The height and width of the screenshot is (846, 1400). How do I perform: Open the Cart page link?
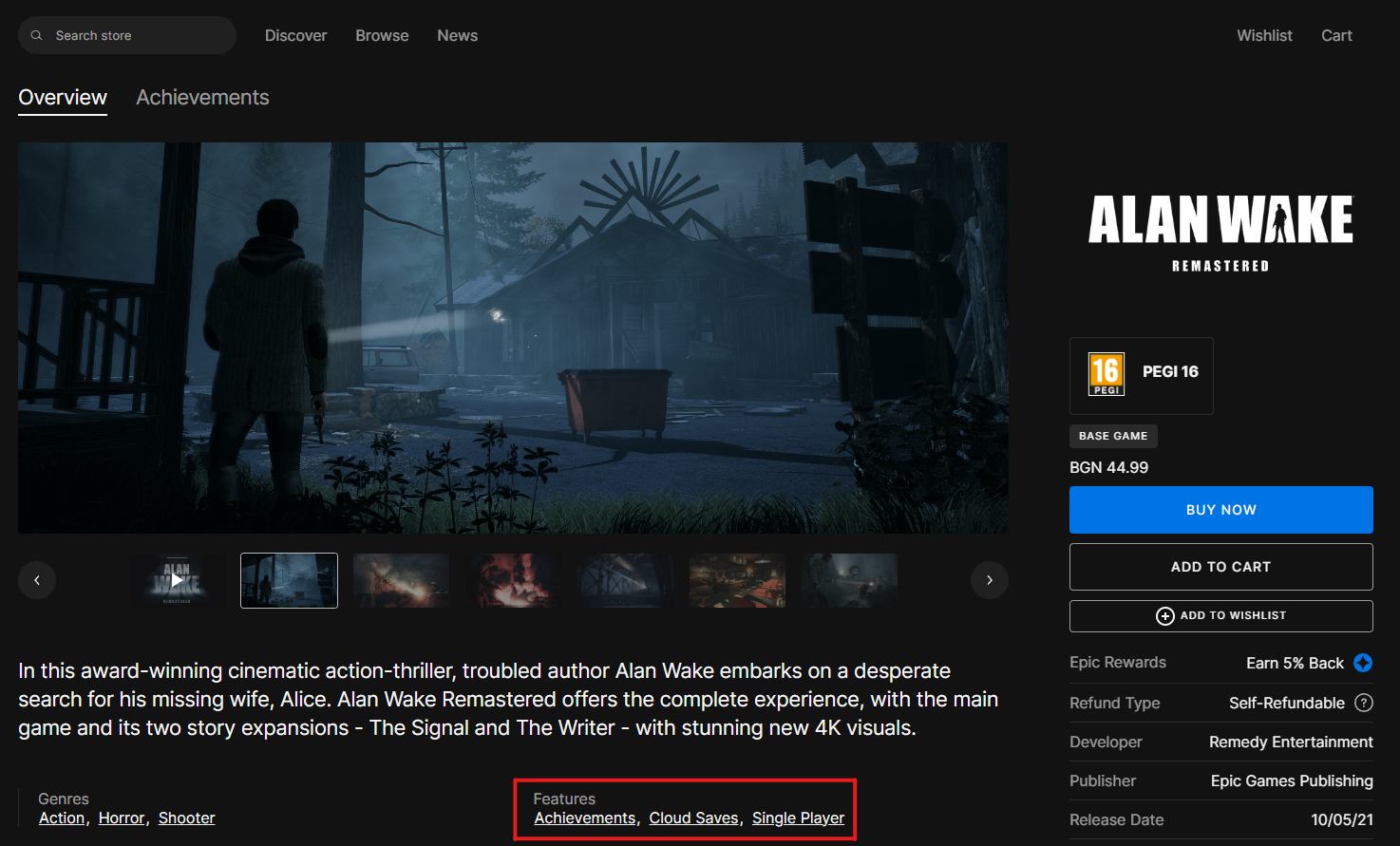tap(1336, 35)
